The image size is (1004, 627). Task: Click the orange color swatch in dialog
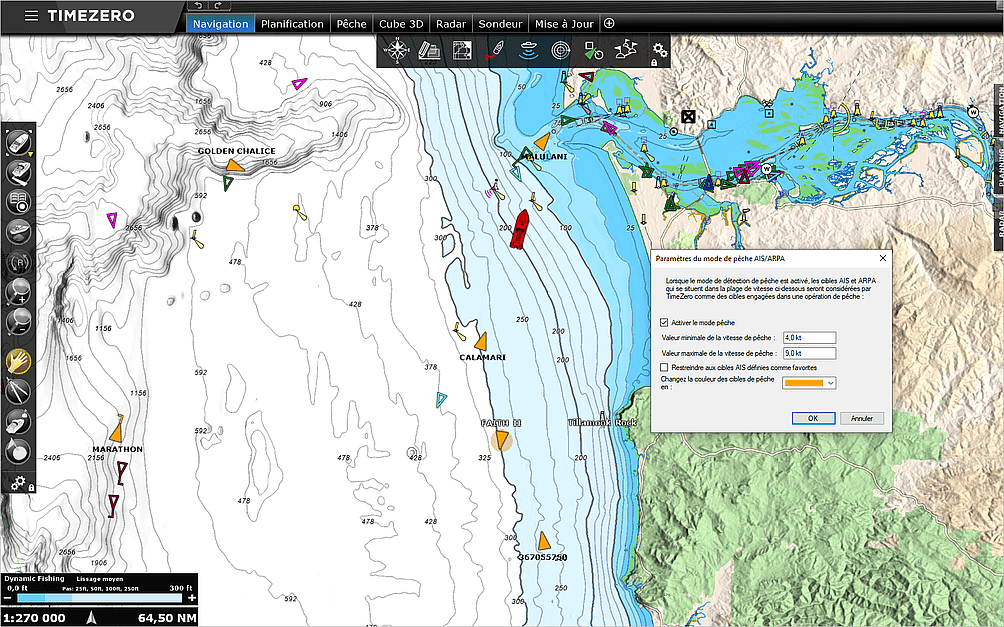tap(804, 383)
